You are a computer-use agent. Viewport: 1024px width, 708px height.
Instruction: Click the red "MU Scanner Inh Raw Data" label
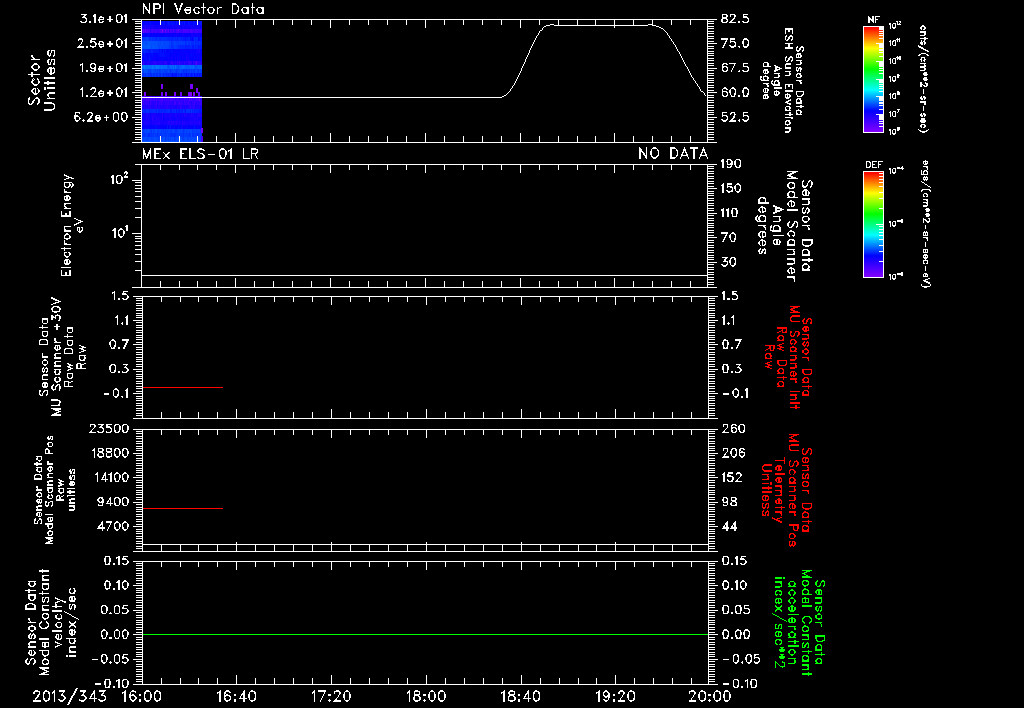point(788,358)
